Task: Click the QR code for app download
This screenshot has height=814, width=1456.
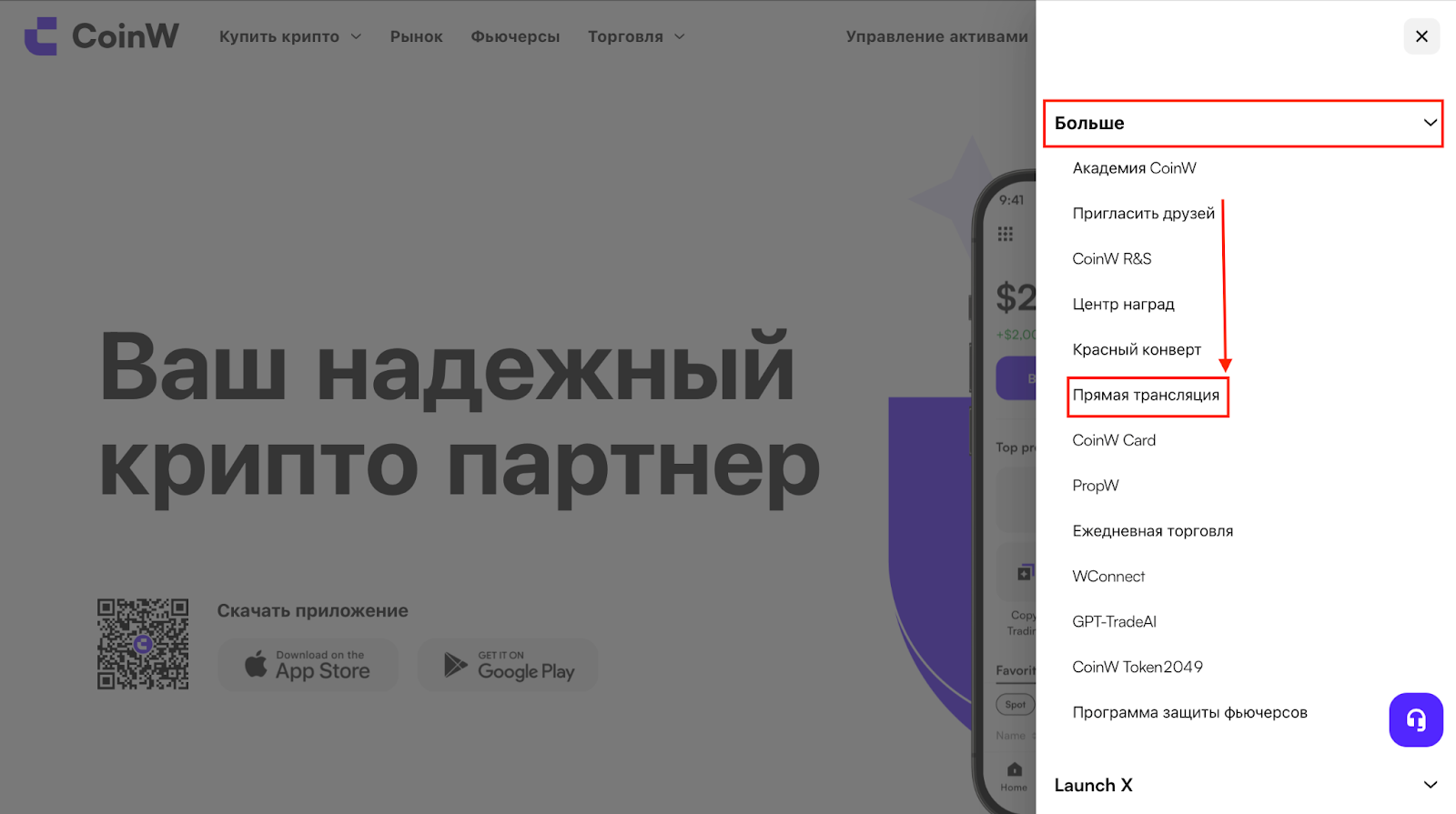Action: 143,644
